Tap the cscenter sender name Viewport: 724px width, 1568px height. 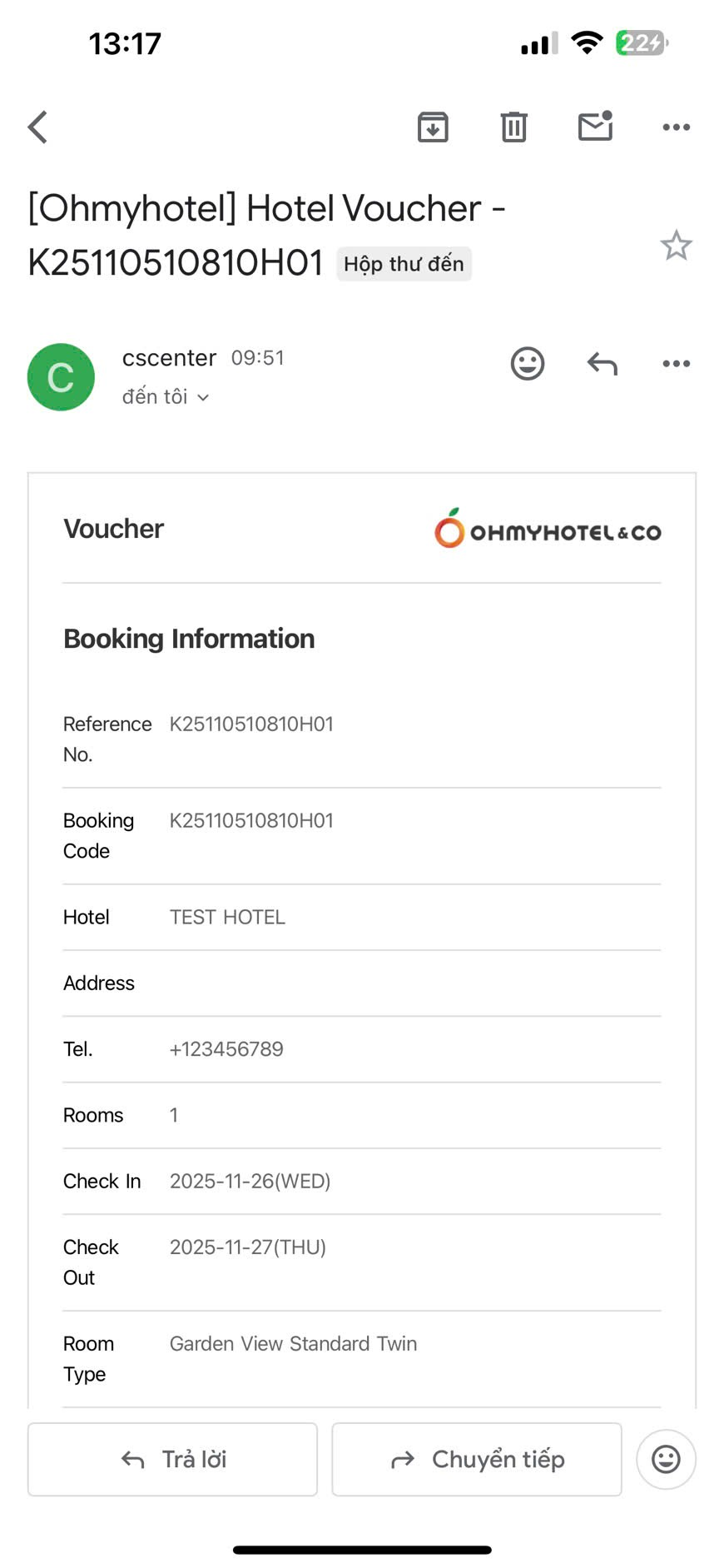coord(169,358)
